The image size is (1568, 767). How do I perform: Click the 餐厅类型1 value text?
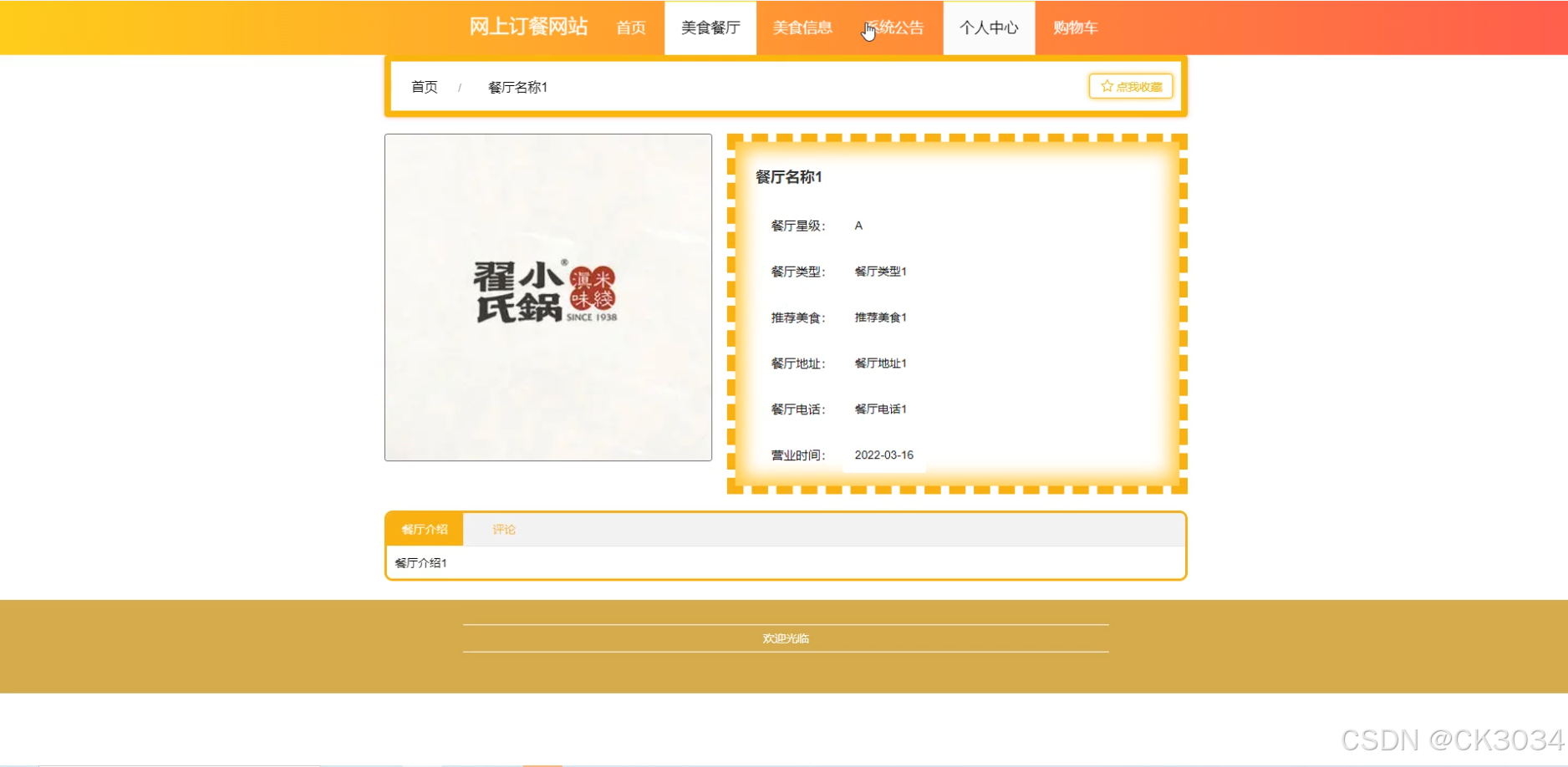point(880,272)
